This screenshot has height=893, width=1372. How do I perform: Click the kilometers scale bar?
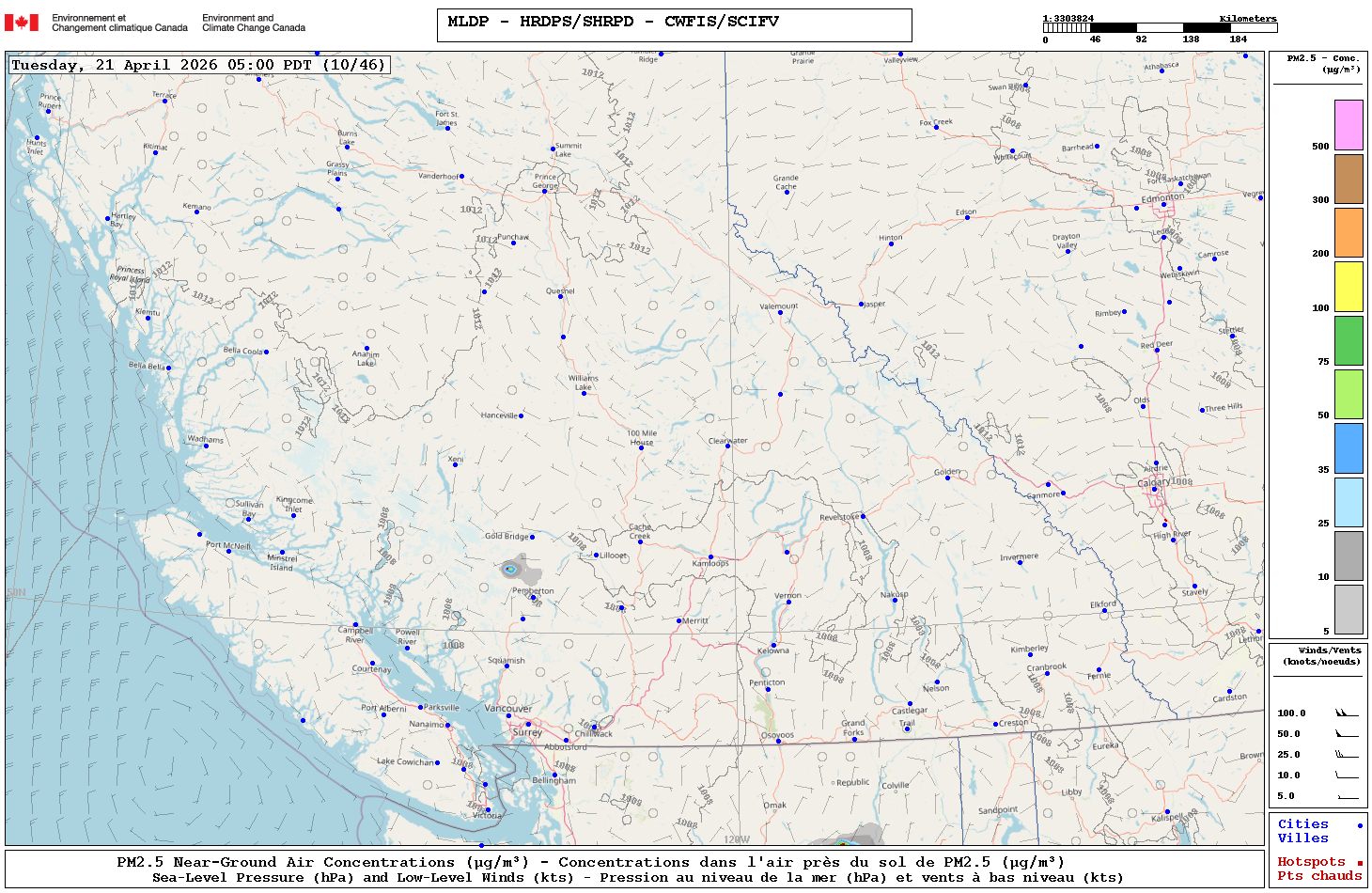point(1160,28)
